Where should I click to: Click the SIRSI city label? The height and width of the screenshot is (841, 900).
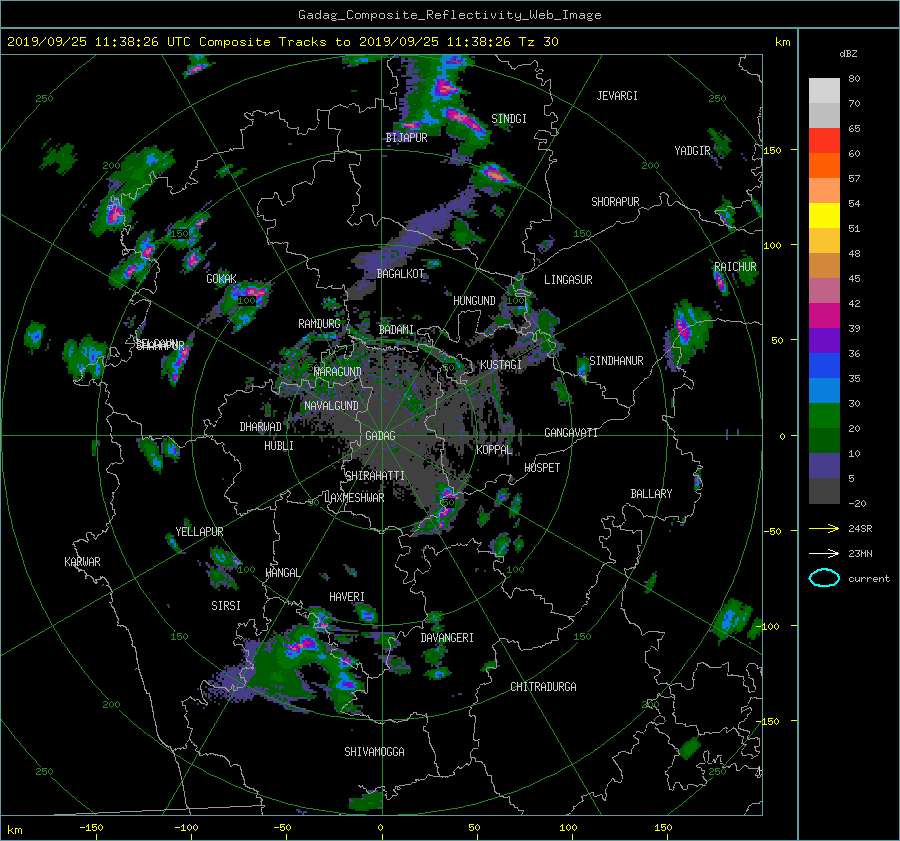[226, 606]
